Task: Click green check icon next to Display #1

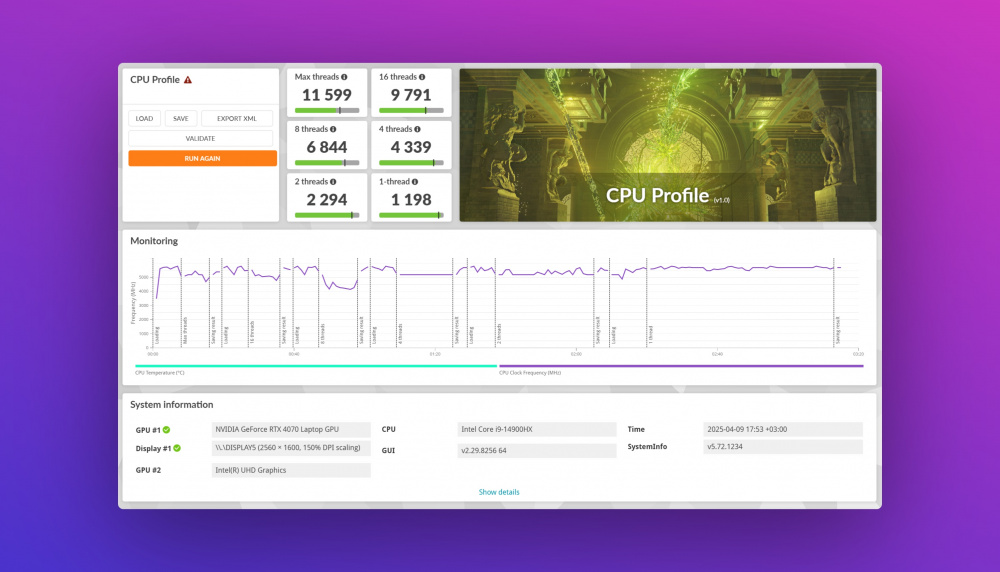Action: [177, 448]
